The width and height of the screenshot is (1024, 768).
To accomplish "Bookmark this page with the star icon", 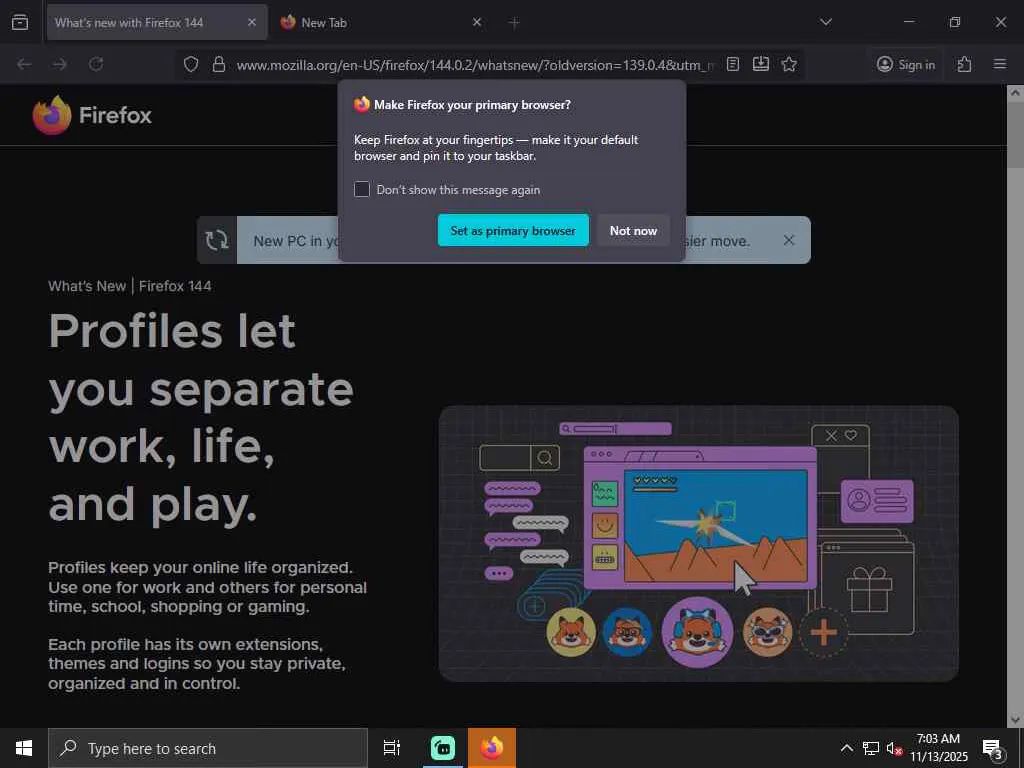I will click(x=789, y=64).
